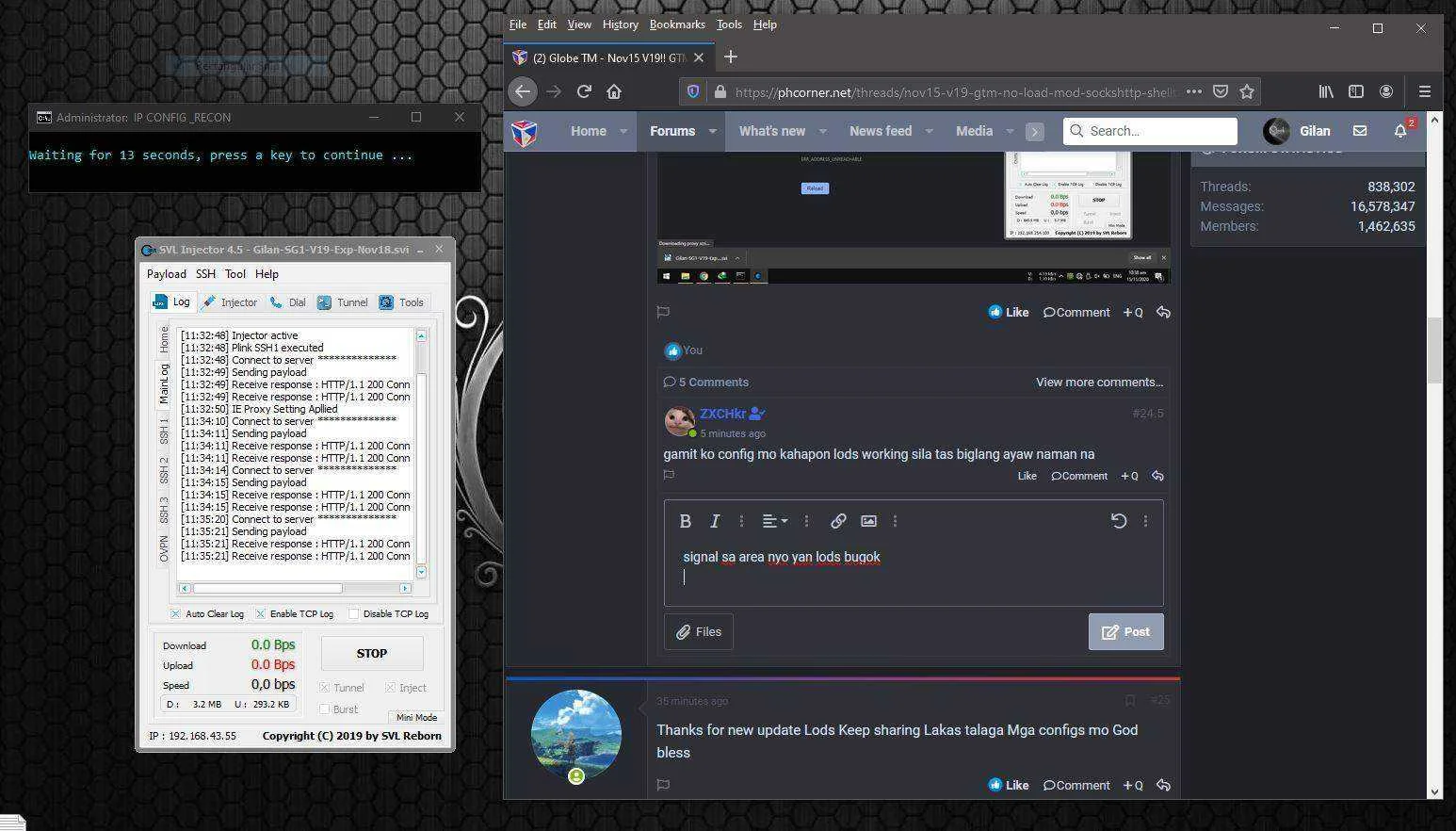The width and height of the screenshot is (1456, 831).
Task: Open forum inbox envelope icon
Action: [1360, 131]
